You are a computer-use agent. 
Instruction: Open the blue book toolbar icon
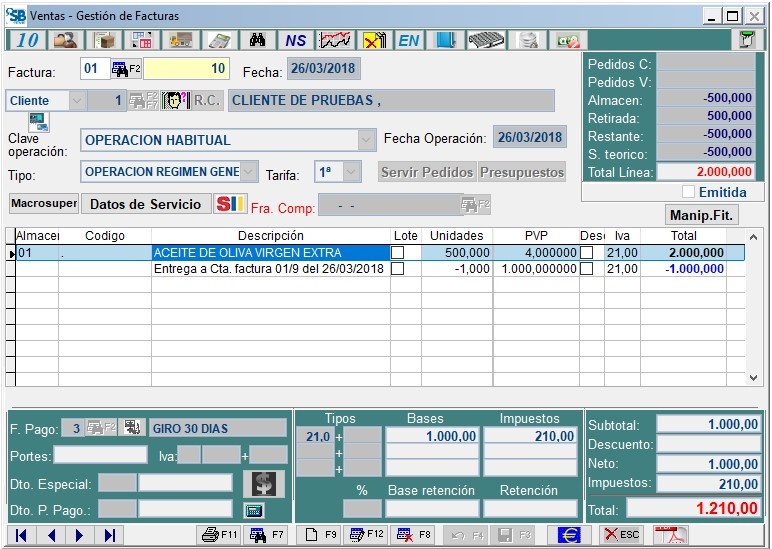(x=446, y=40)
